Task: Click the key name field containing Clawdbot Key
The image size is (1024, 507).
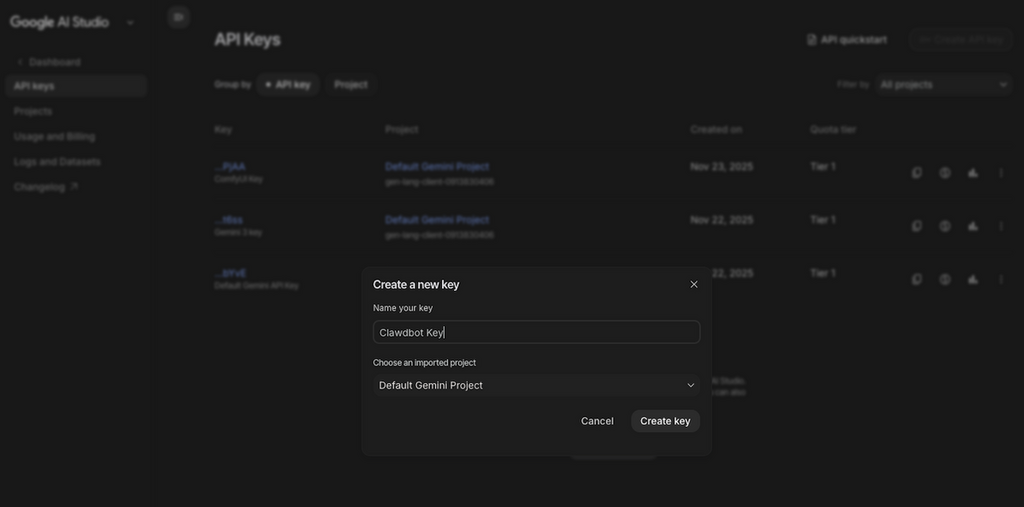Action: click(x=536, y=332)
